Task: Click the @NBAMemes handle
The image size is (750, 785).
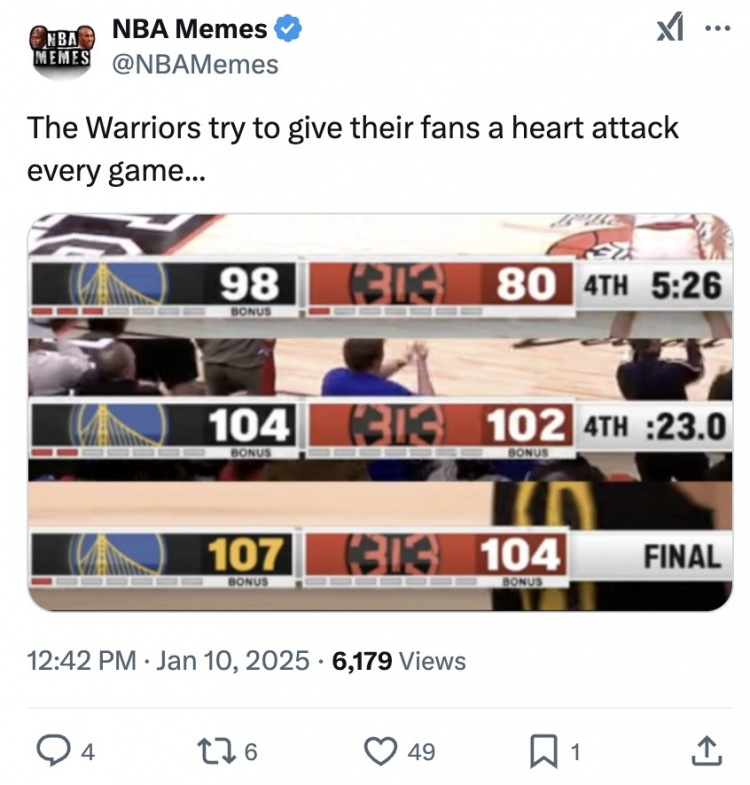Action: coord(194,64)
